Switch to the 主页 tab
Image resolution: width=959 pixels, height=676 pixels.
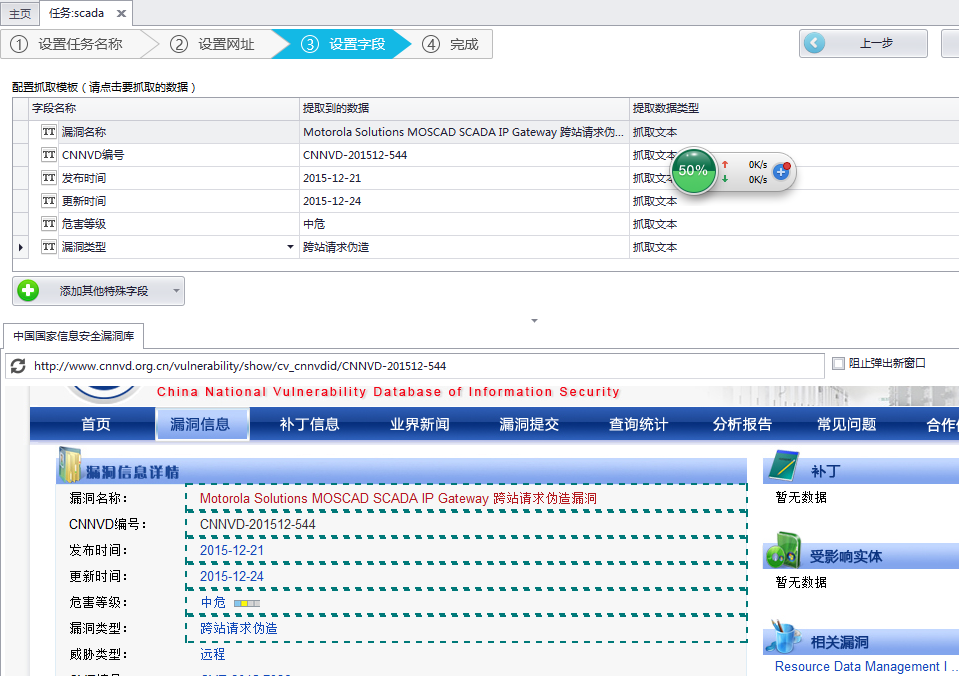(x=20, y=13)
